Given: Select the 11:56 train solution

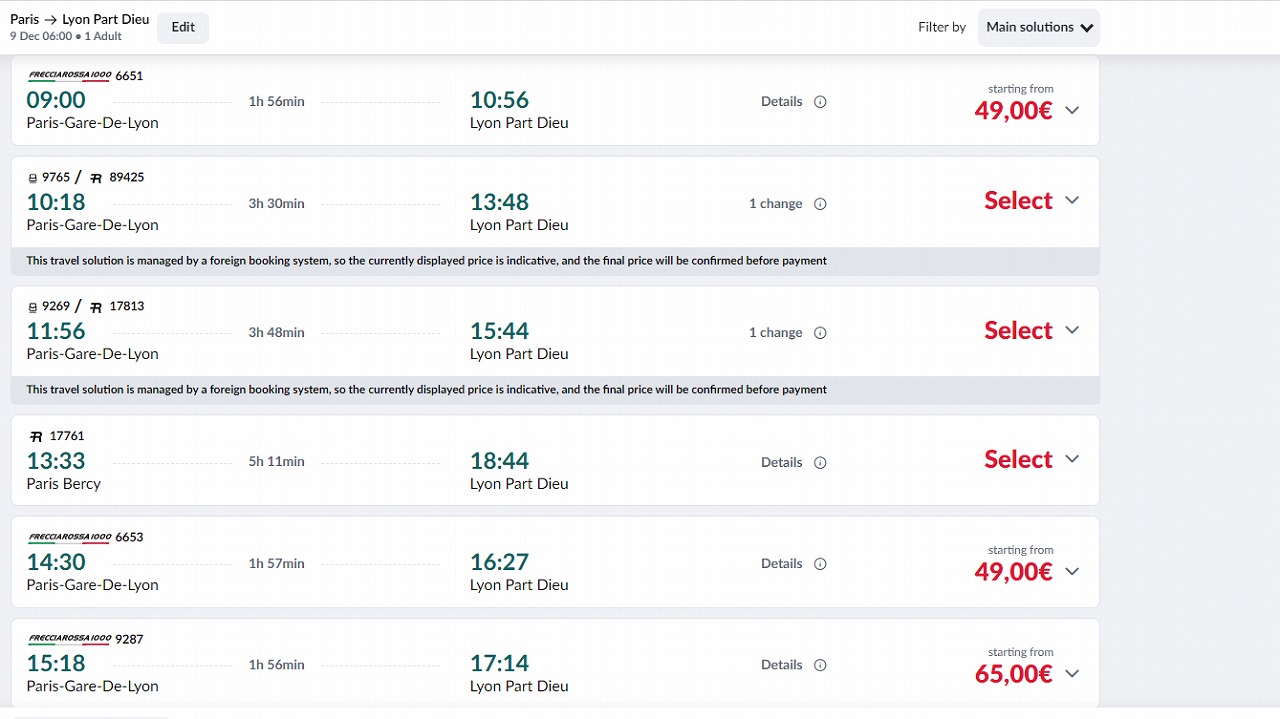Looking at the screenshot, I should click(x=1018, y=330).
